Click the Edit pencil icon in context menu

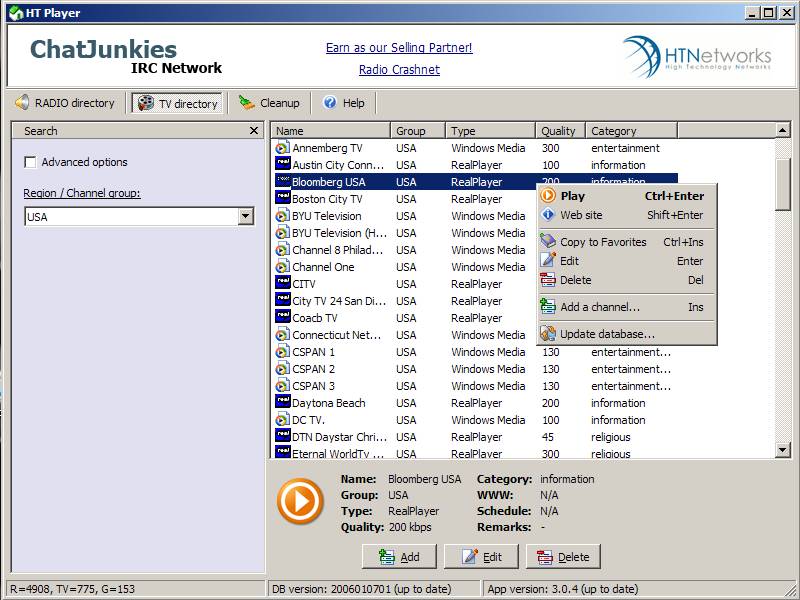[548, 260]
